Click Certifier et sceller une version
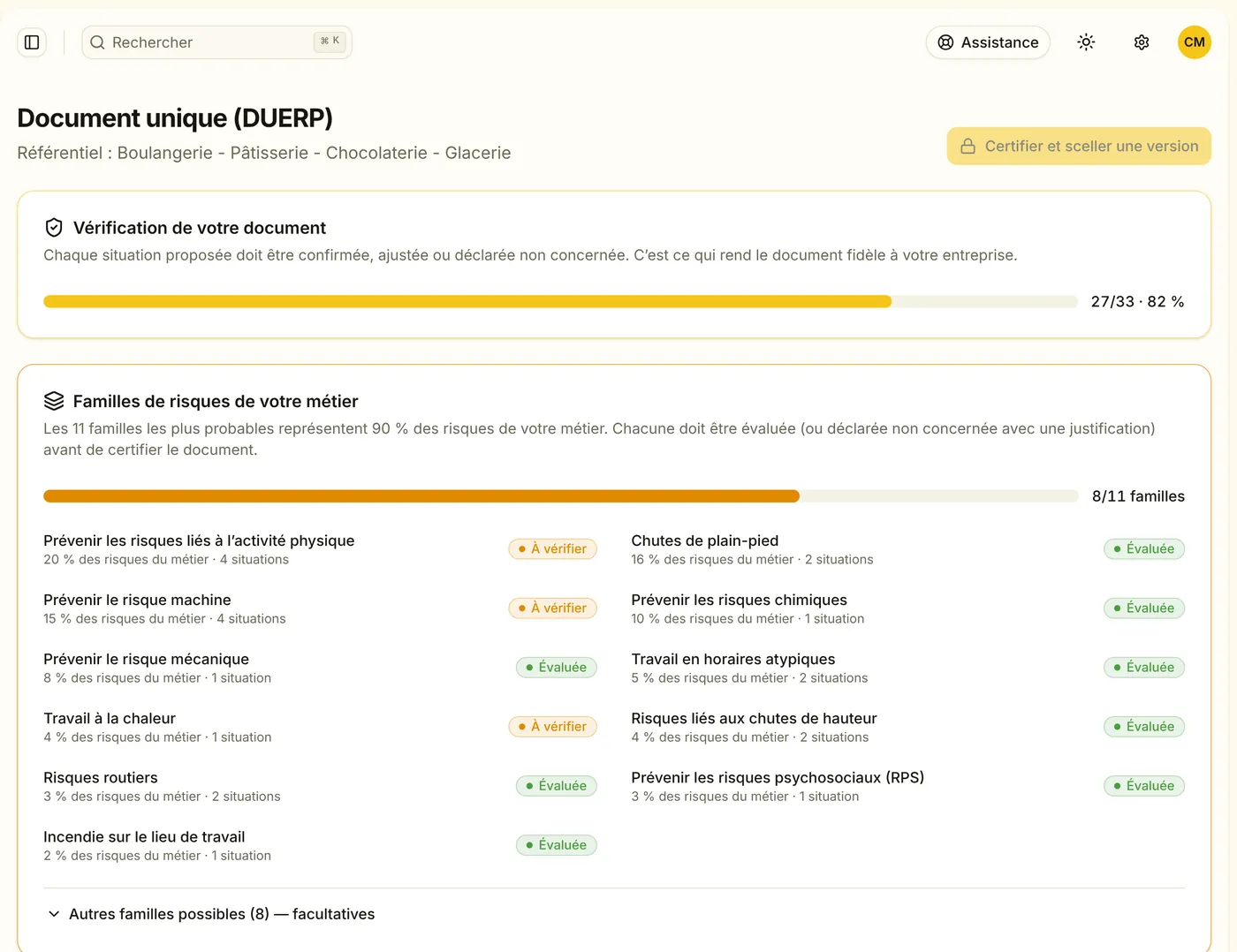 (x=1079, y=147)
